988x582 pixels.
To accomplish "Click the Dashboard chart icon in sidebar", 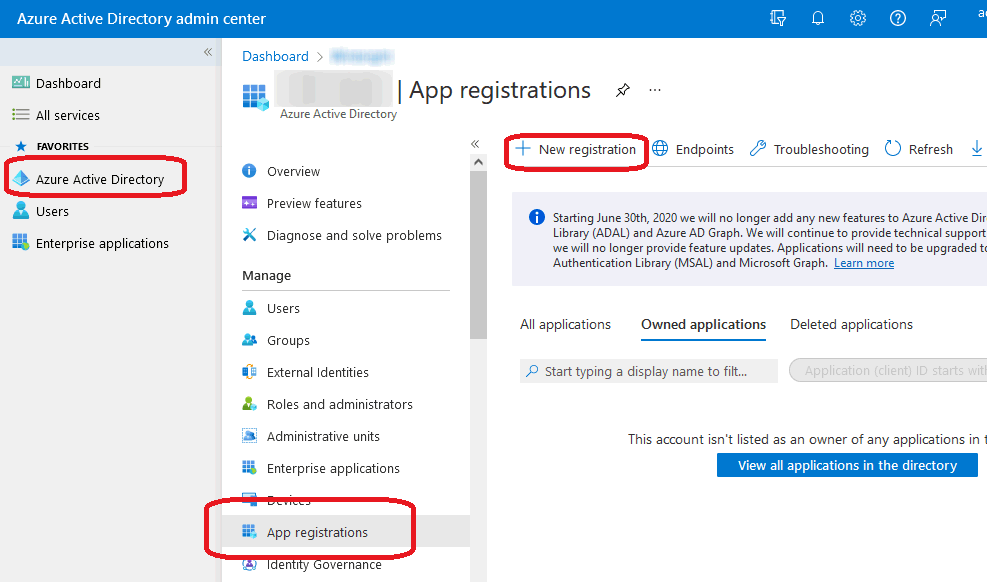I will [21, 83].
